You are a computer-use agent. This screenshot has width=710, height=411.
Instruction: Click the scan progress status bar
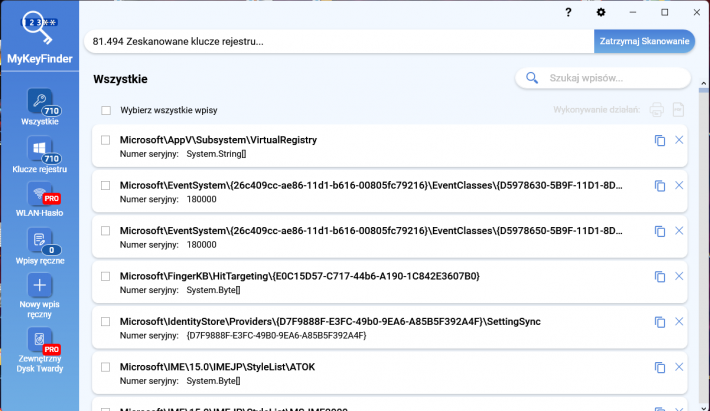pos(339,41)
